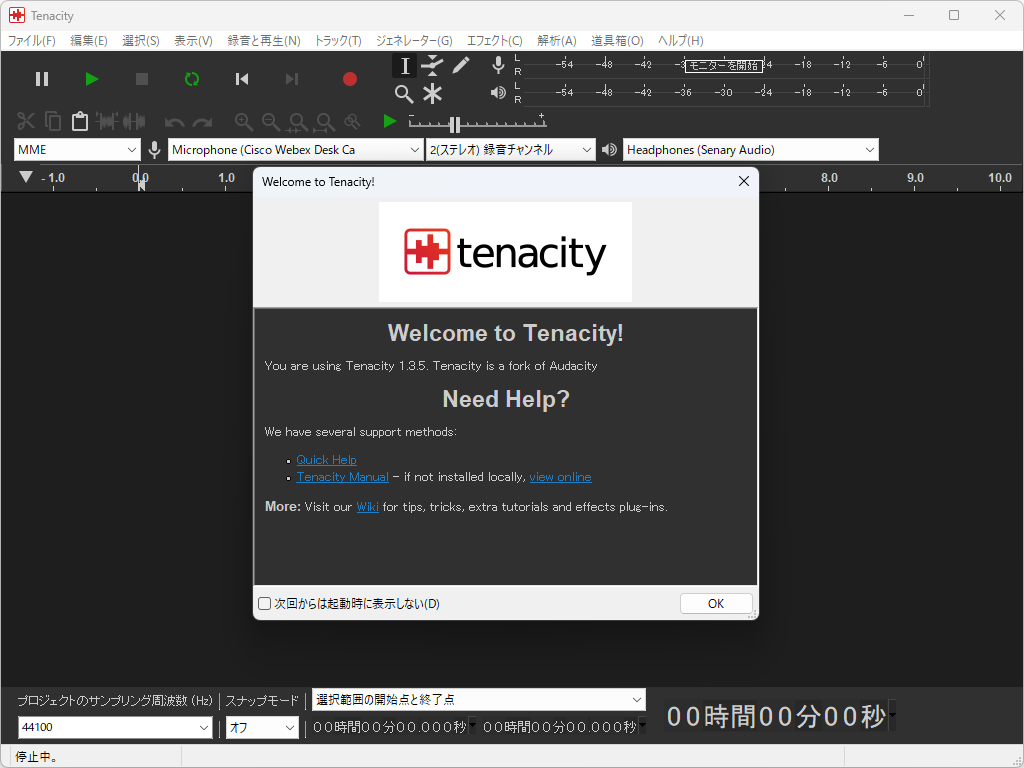Open the エフェクト(C) menu
Image resolution: width=1024 pixels, height=768 pixels.
point(494,40)
